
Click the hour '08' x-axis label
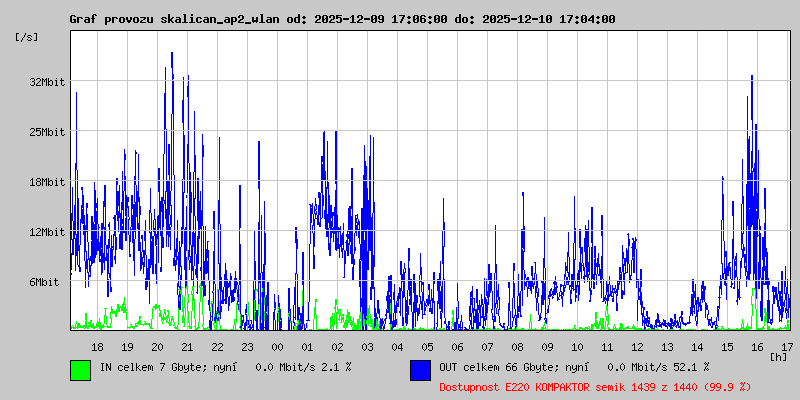517,347
